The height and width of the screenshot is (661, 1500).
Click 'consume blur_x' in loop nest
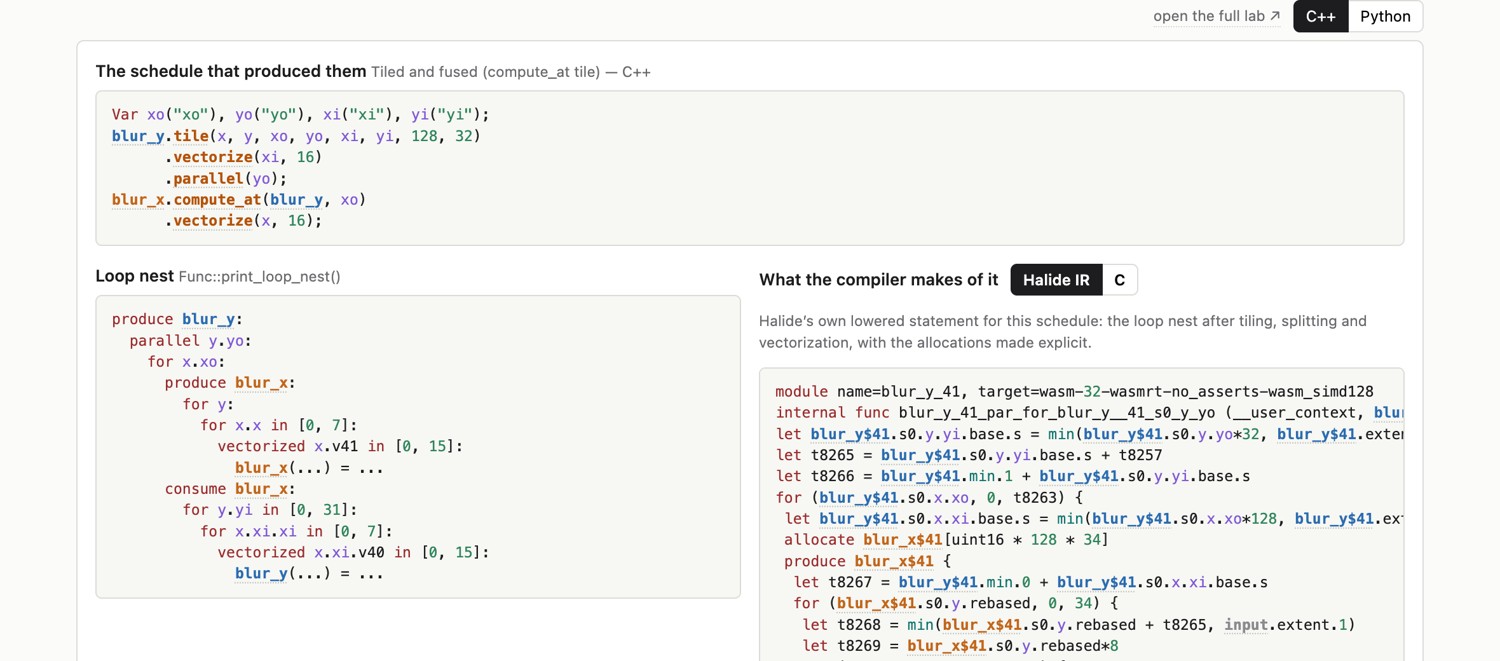point(230,489)
